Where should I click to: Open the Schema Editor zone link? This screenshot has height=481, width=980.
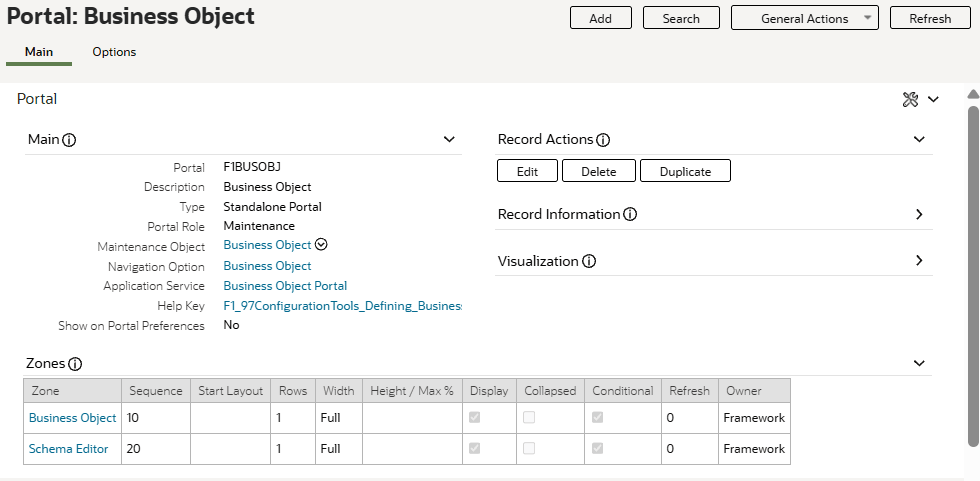pyautogui.click(x=69, y=449)
